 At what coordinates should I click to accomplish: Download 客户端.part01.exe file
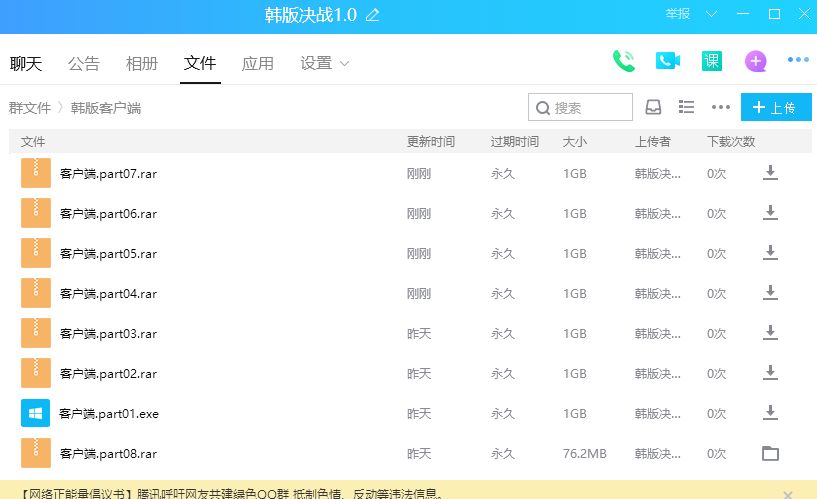point(770,413)
